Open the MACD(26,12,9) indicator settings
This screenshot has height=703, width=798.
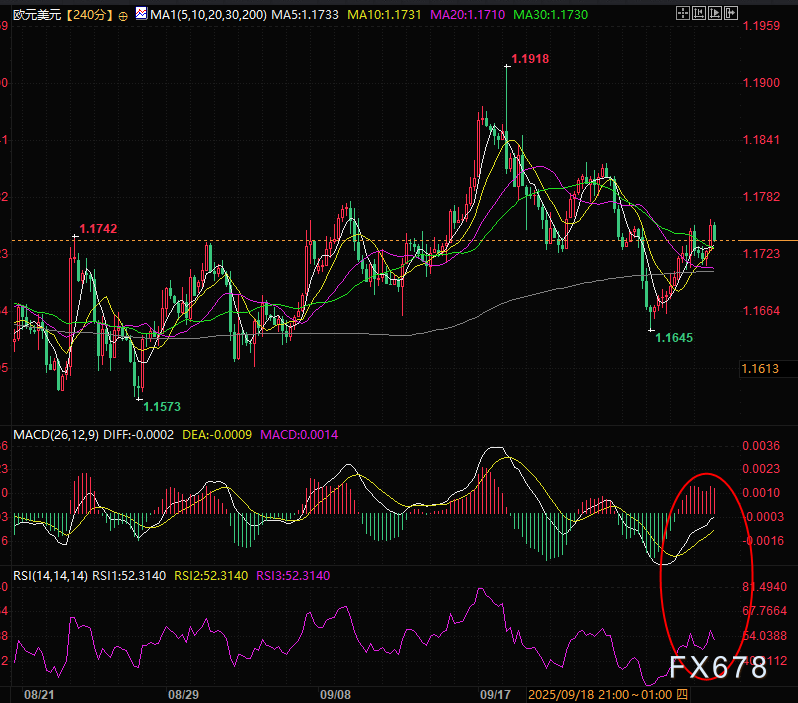[54, 435]
